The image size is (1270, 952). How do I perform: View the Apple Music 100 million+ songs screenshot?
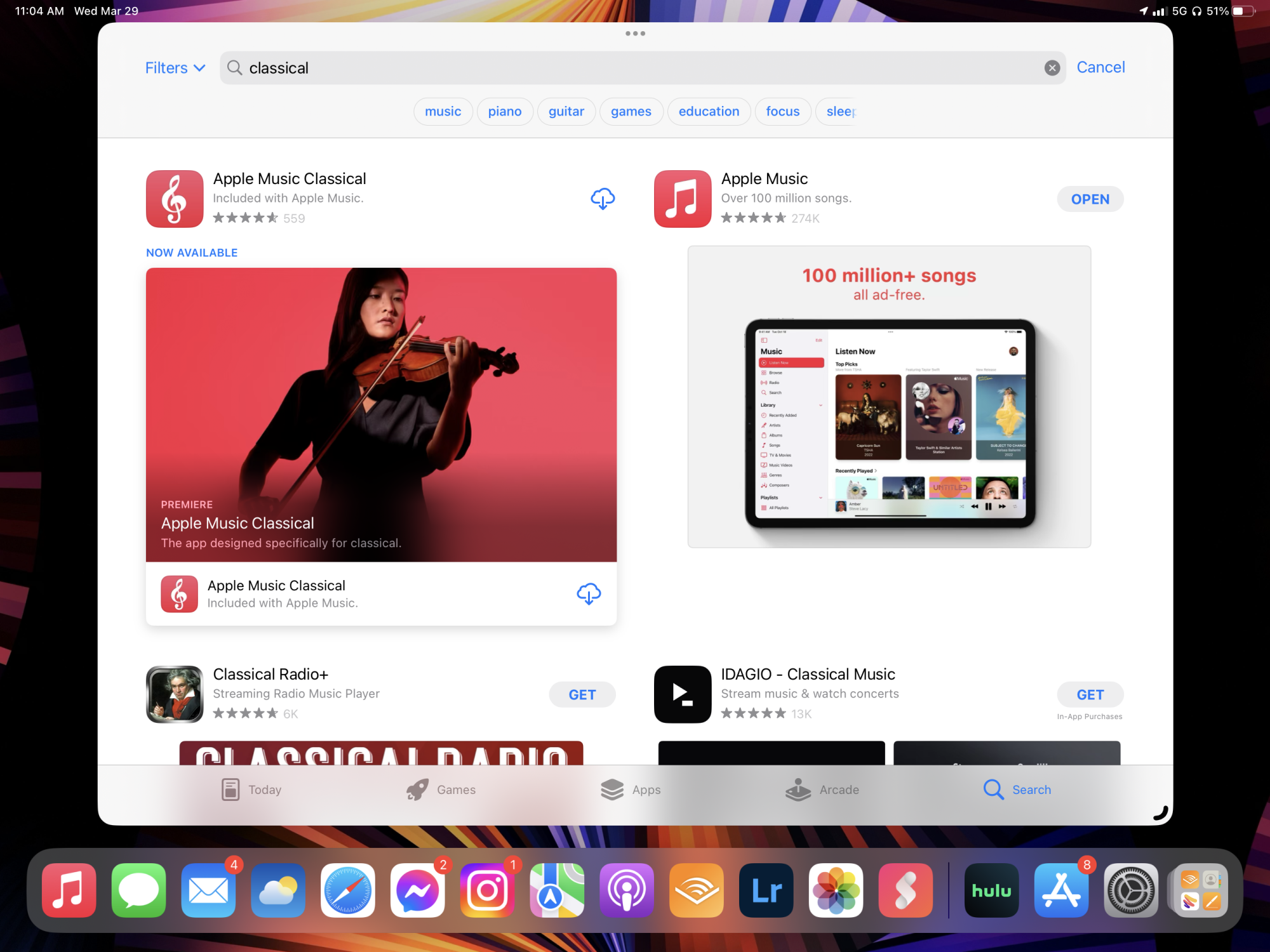[889, 397]
